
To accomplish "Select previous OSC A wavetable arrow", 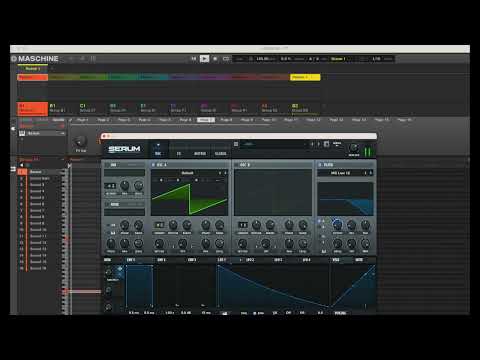I will (220, 173).
